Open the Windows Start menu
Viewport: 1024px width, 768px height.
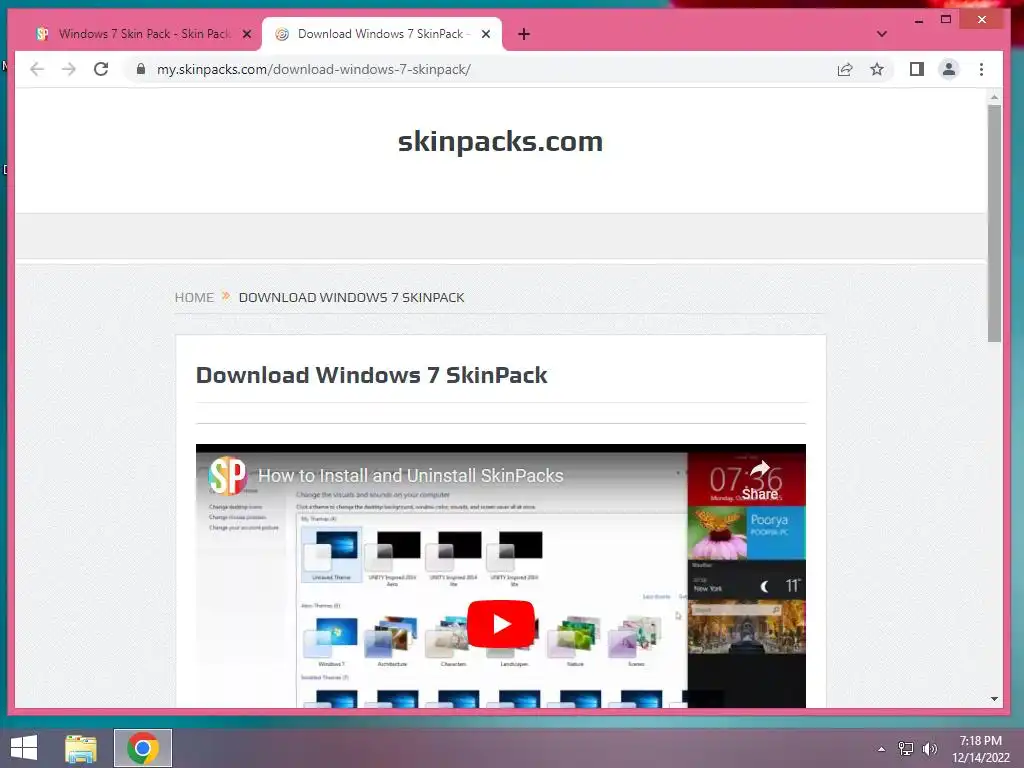[x=24, y=748]
